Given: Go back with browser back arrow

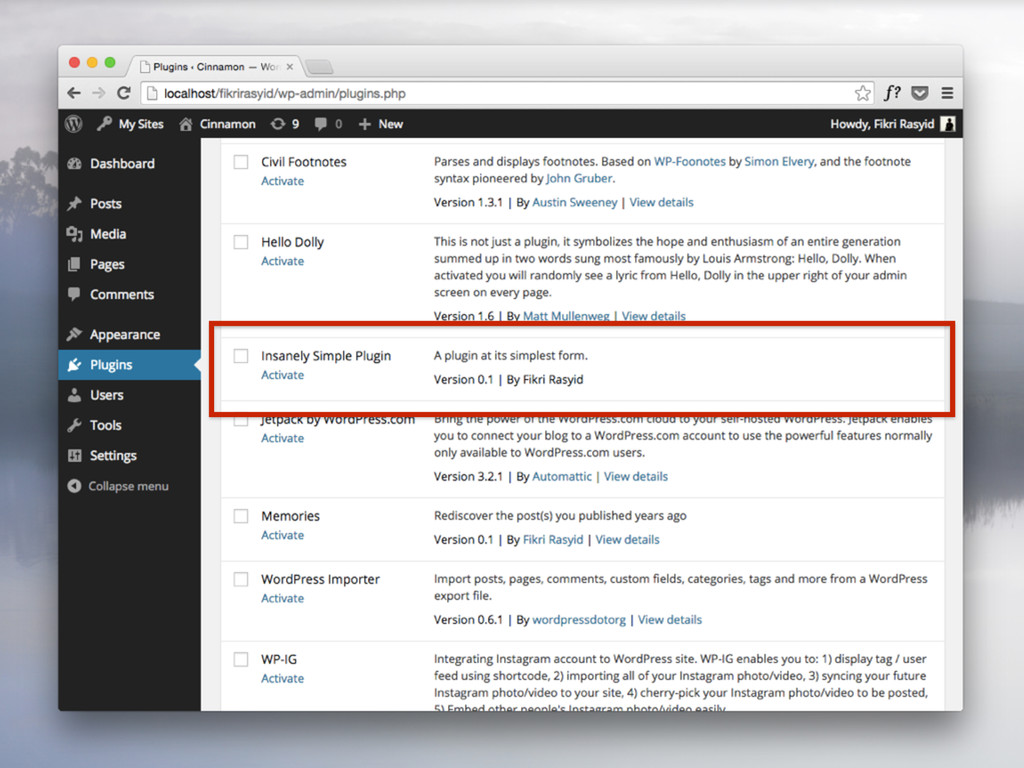Looking at the screenshot, I should (x=74, y=93).
